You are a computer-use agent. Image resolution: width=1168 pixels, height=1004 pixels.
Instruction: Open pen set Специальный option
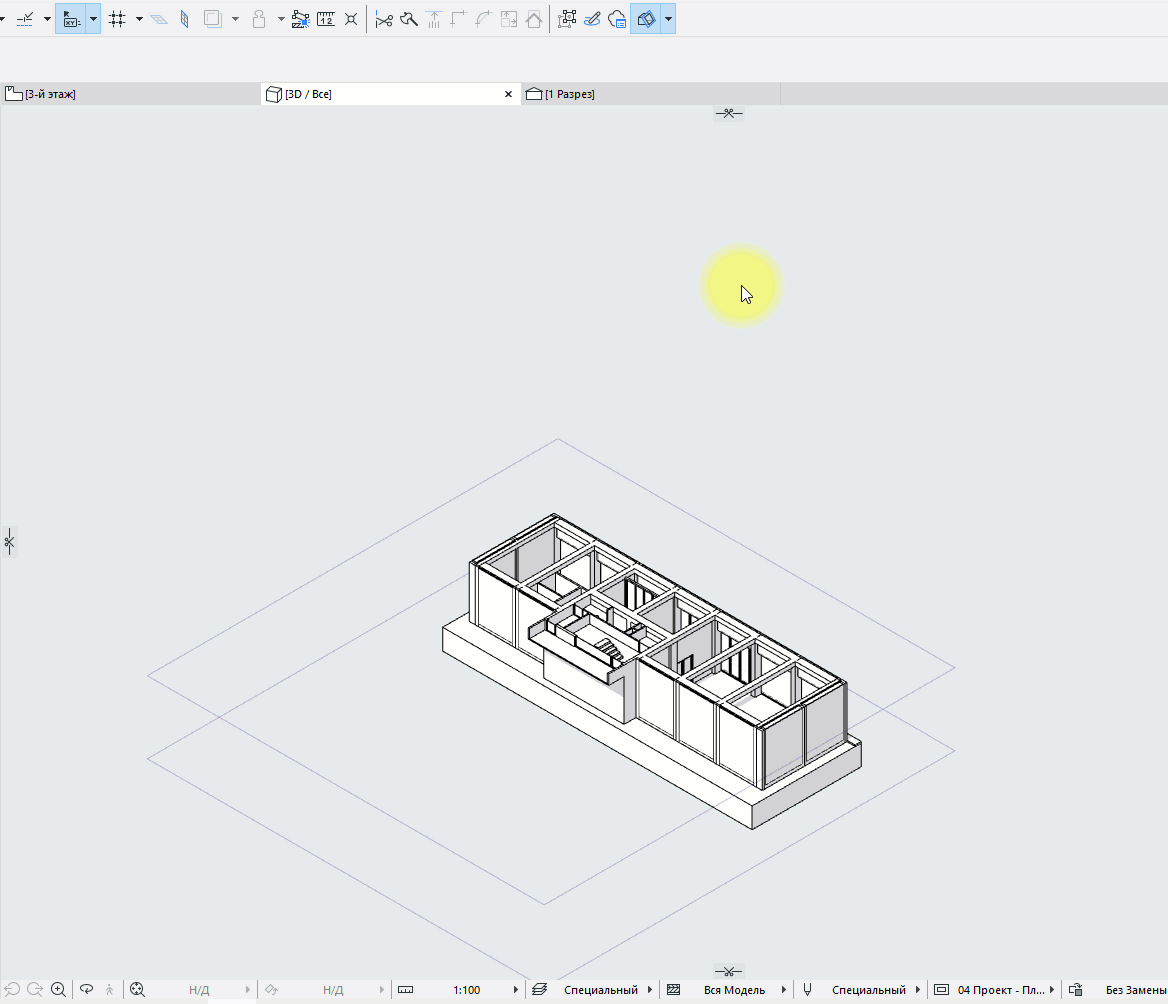(x=869, y=990)
